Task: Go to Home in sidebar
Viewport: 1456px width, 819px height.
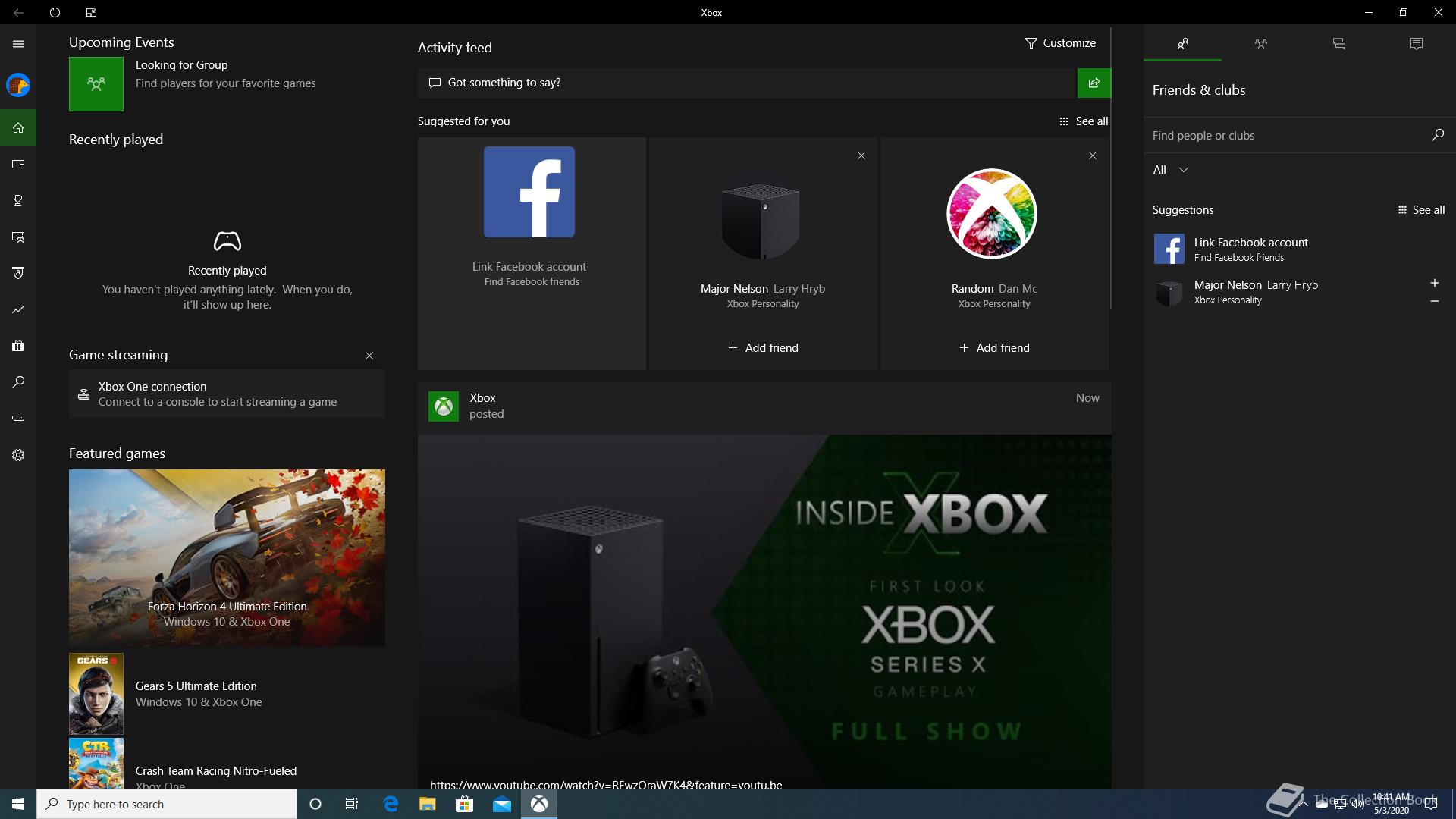Action: coord(18,127)
